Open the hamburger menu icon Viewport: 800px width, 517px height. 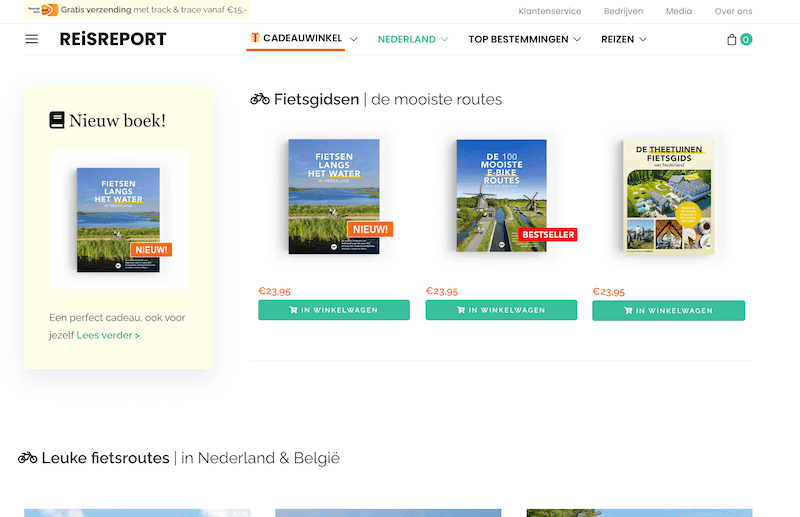pyautogui.click(x=32, y=39)
